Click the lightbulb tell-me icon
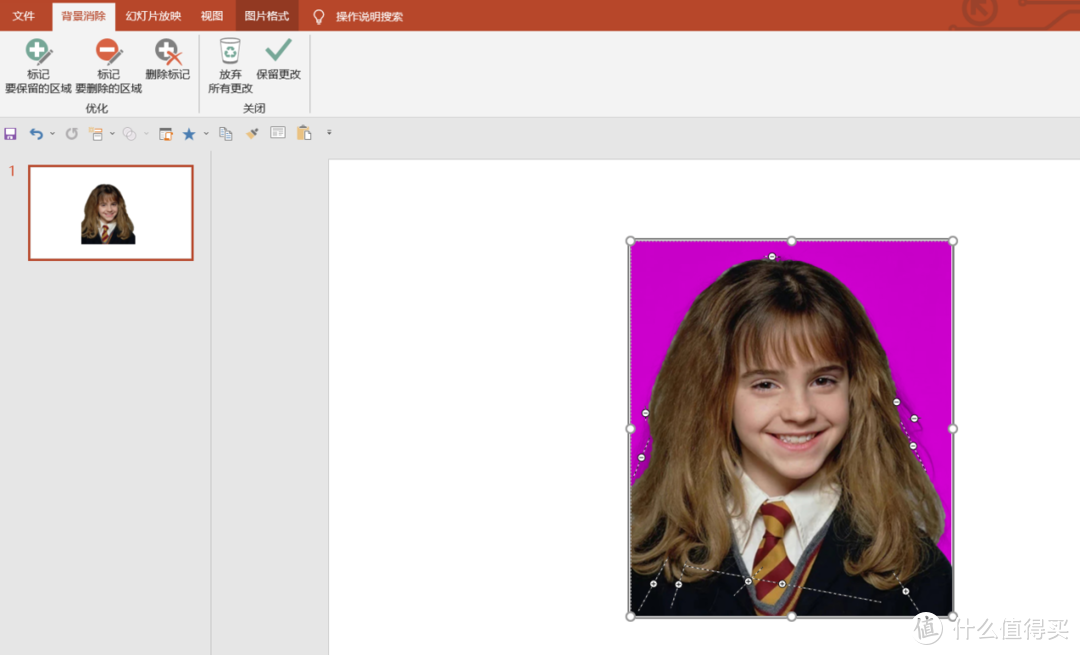Viewport: 1080px width, 655px height. pyautogui.click(x=318, y=17)
